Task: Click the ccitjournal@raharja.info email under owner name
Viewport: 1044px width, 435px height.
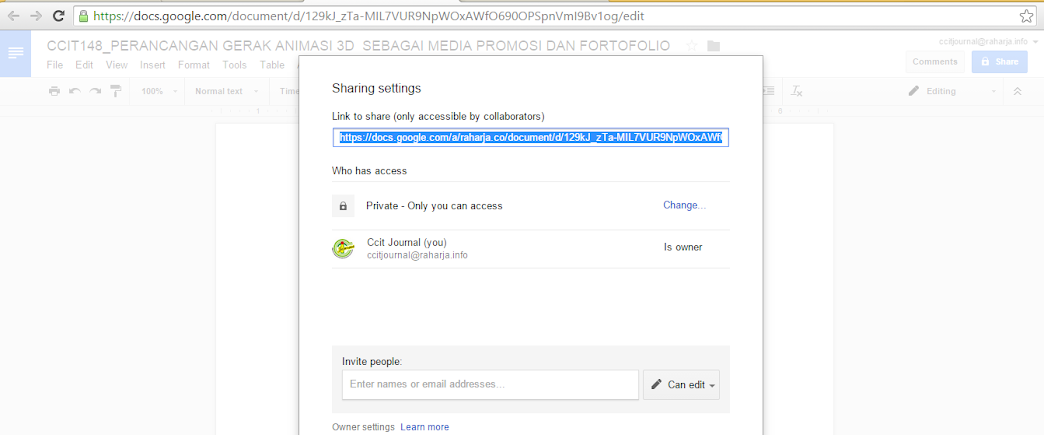Action: pos(417,255)
